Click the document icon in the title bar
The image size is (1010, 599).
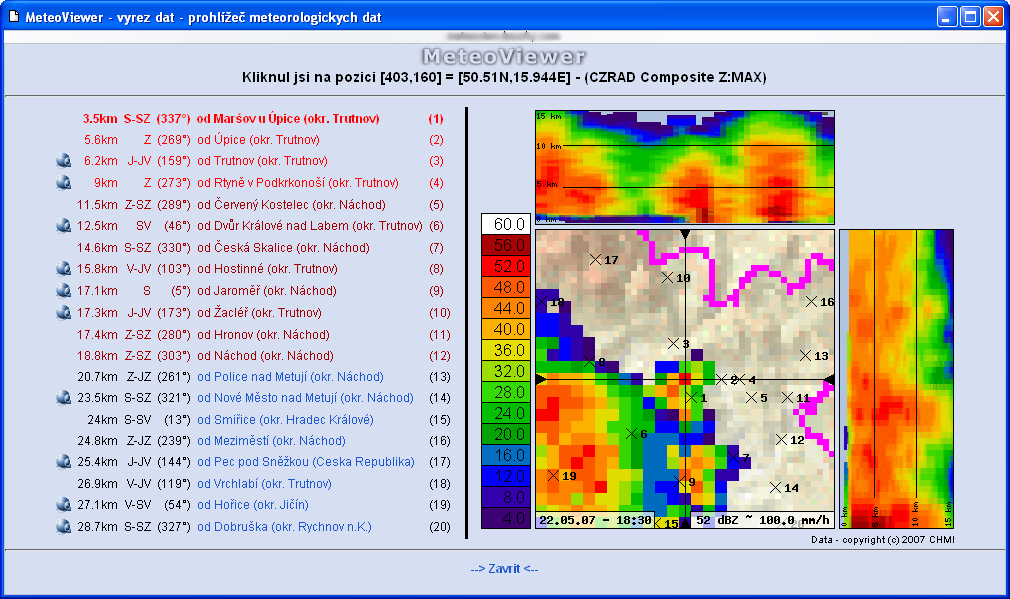click(x=14, y=16)
